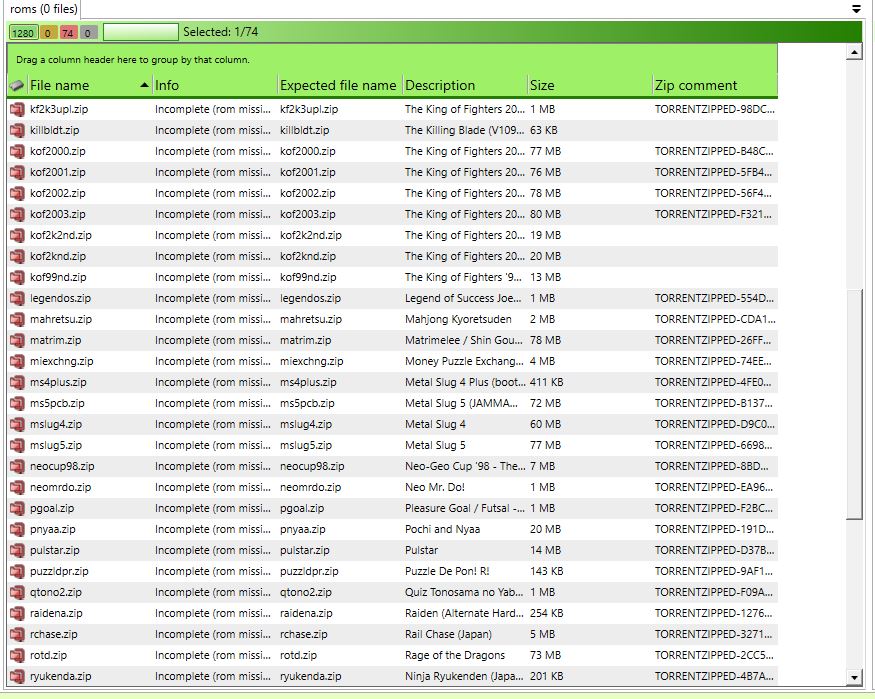Click the icon next to kof2k2nd.zip
The width and height of the screenshot is (875, 699).
tap(17, 235)
